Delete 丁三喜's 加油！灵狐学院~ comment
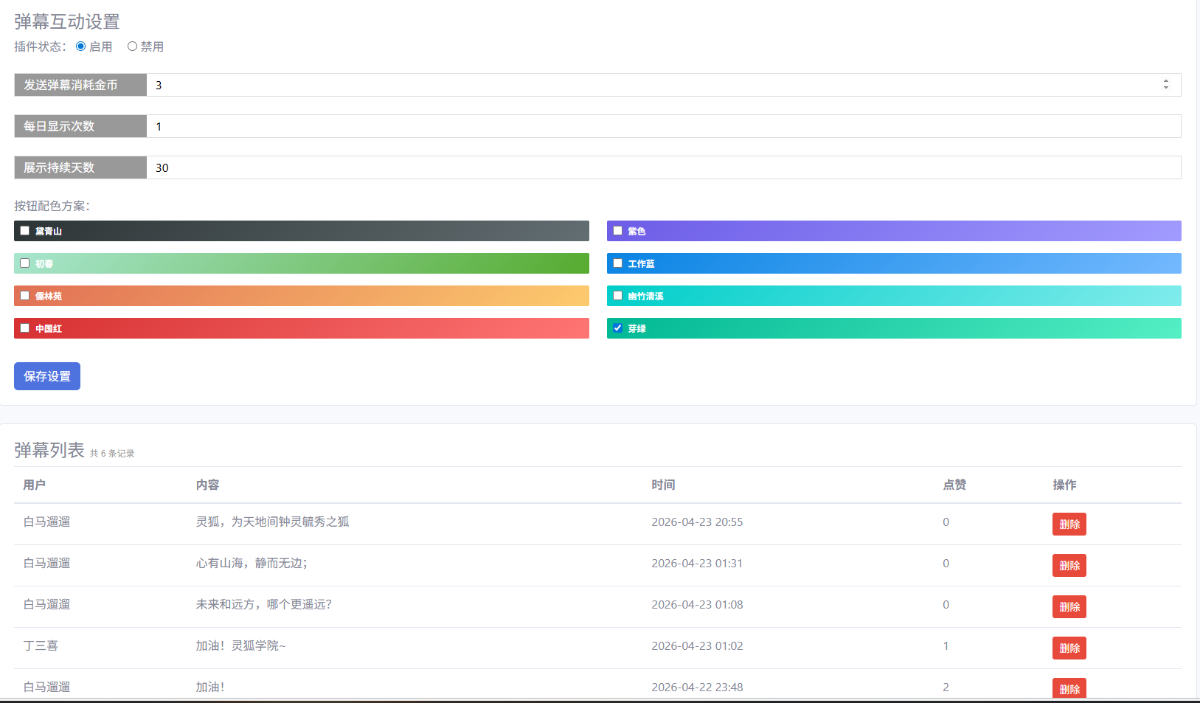This screenshot has width=1200, height=703. pyautogui.click(x=1068, y=648)
